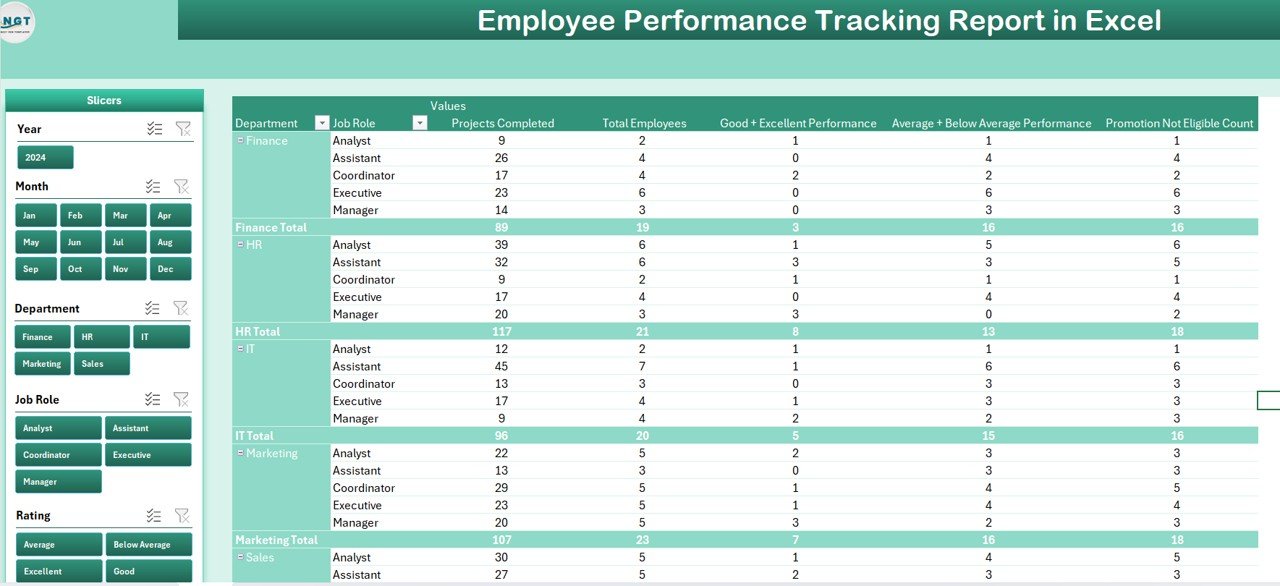
Task: Clear filter icon on Department slicer
Action: [x=181, y=309]
